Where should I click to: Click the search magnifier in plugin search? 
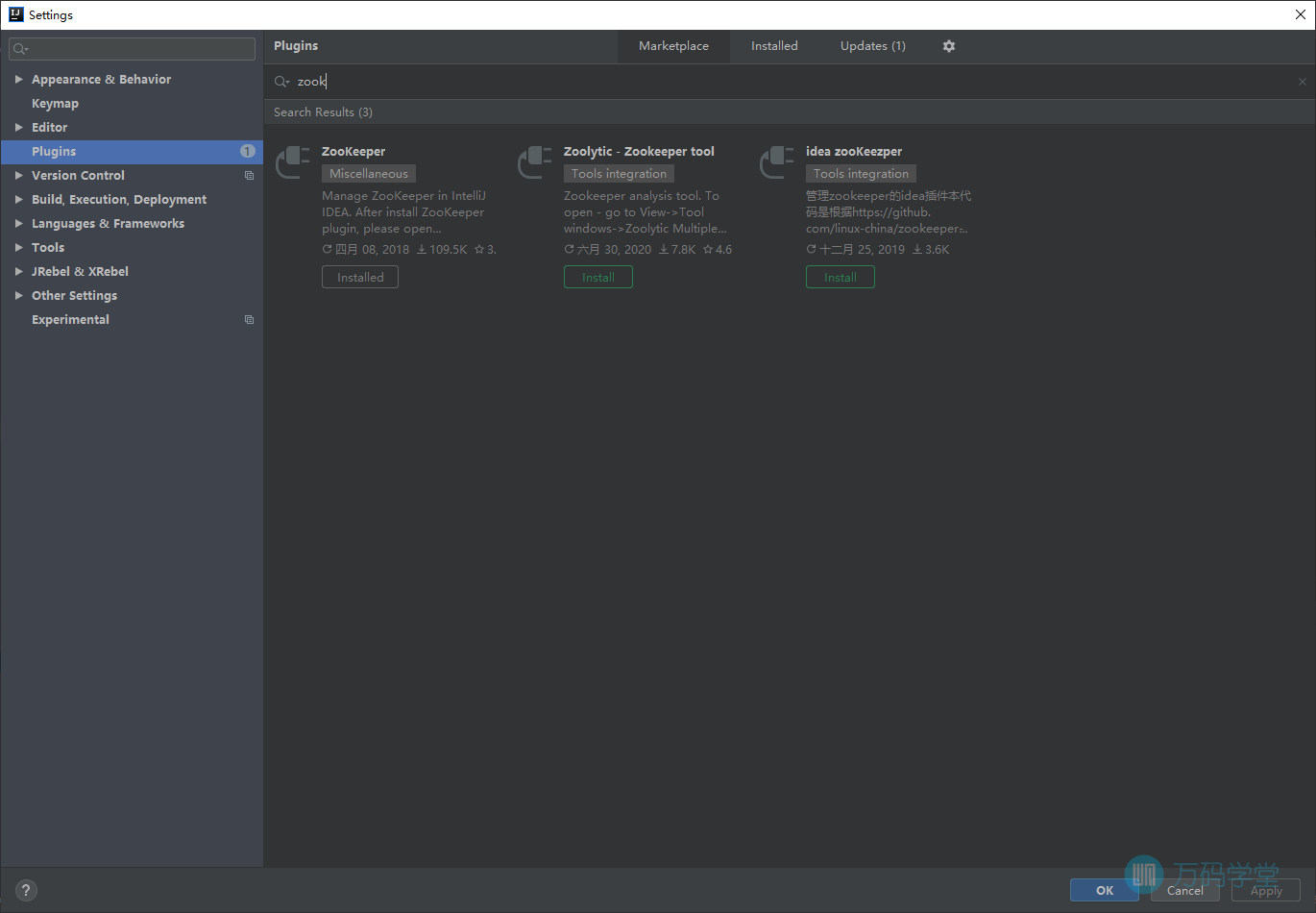[x=281, y=82]
